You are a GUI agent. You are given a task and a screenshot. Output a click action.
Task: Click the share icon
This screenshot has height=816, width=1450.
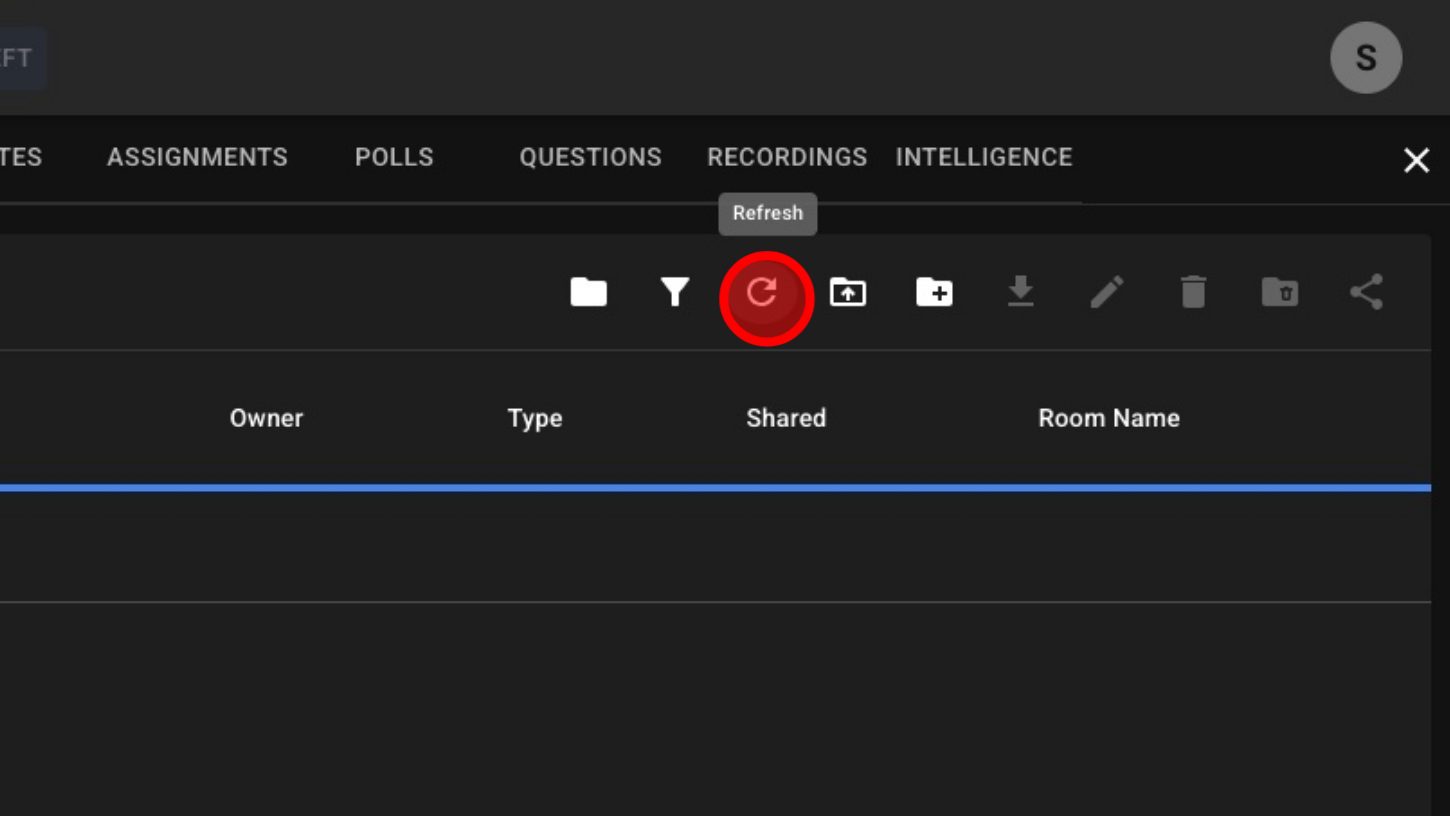pos(1366,293)
